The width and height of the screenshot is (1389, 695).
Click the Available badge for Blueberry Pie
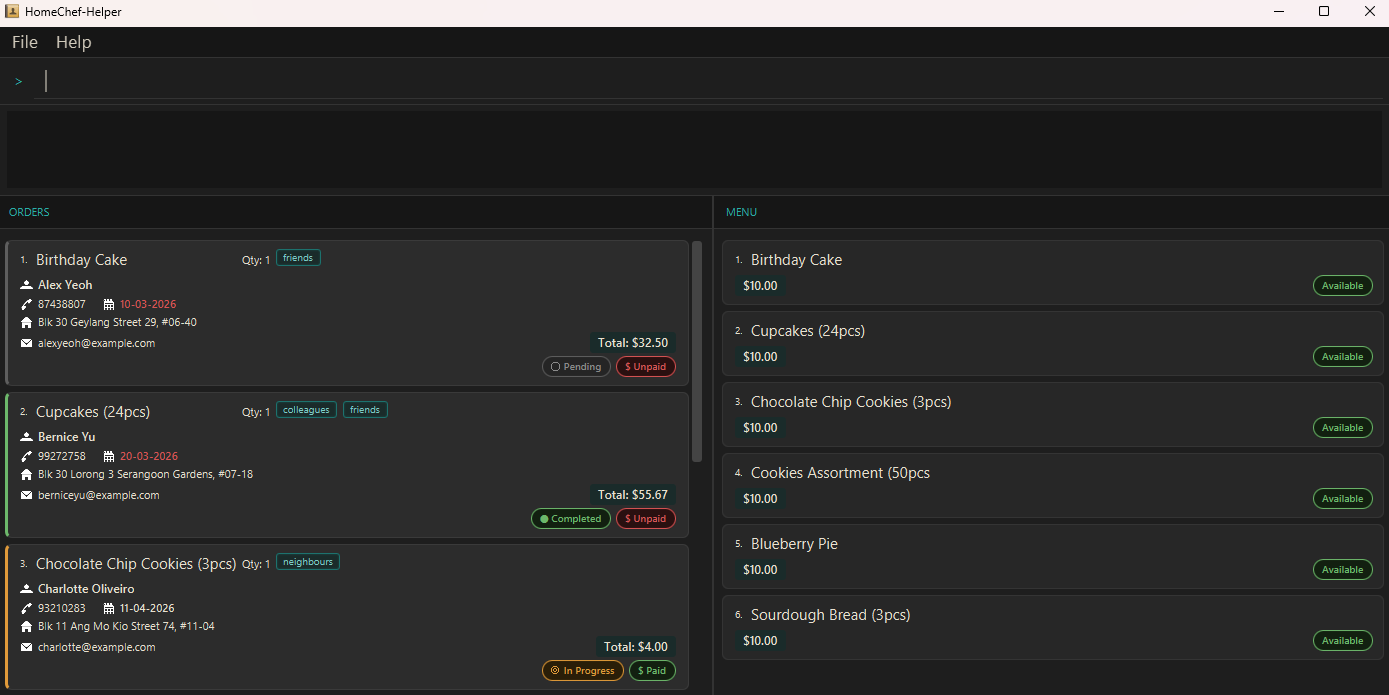[x=1342, y=570]
